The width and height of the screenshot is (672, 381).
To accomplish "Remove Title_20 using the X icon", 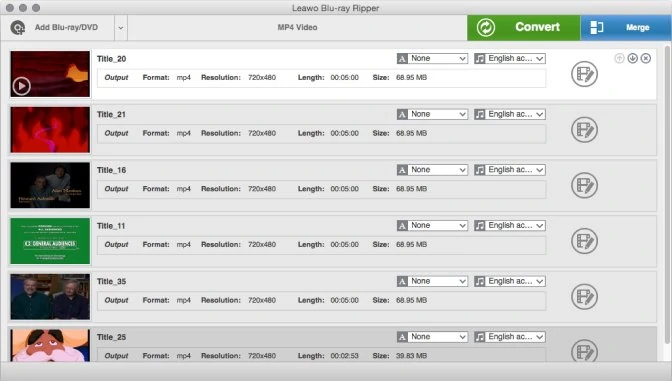I will (646, 58).
